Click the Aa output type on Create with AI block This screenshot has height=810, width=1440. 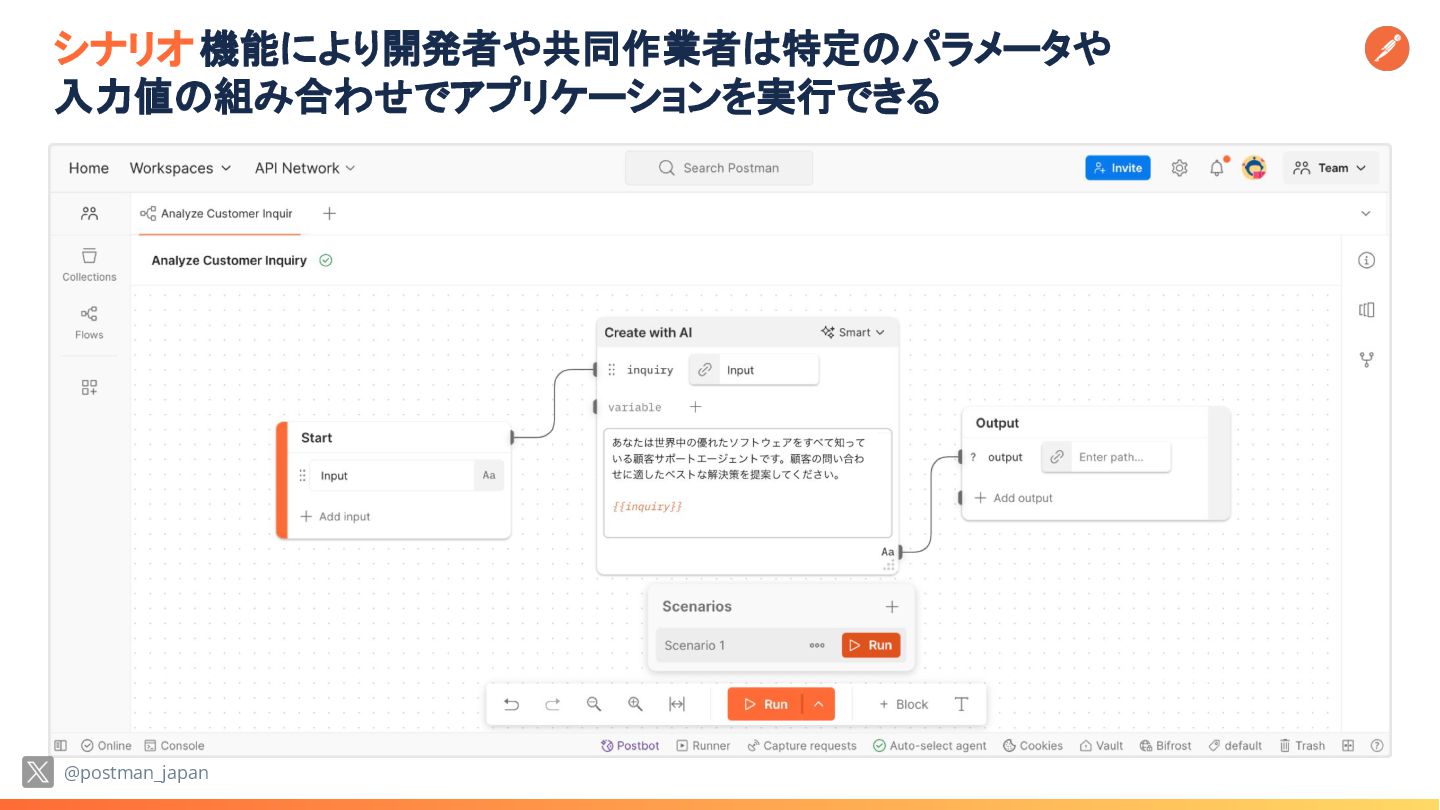pos(887,552)
